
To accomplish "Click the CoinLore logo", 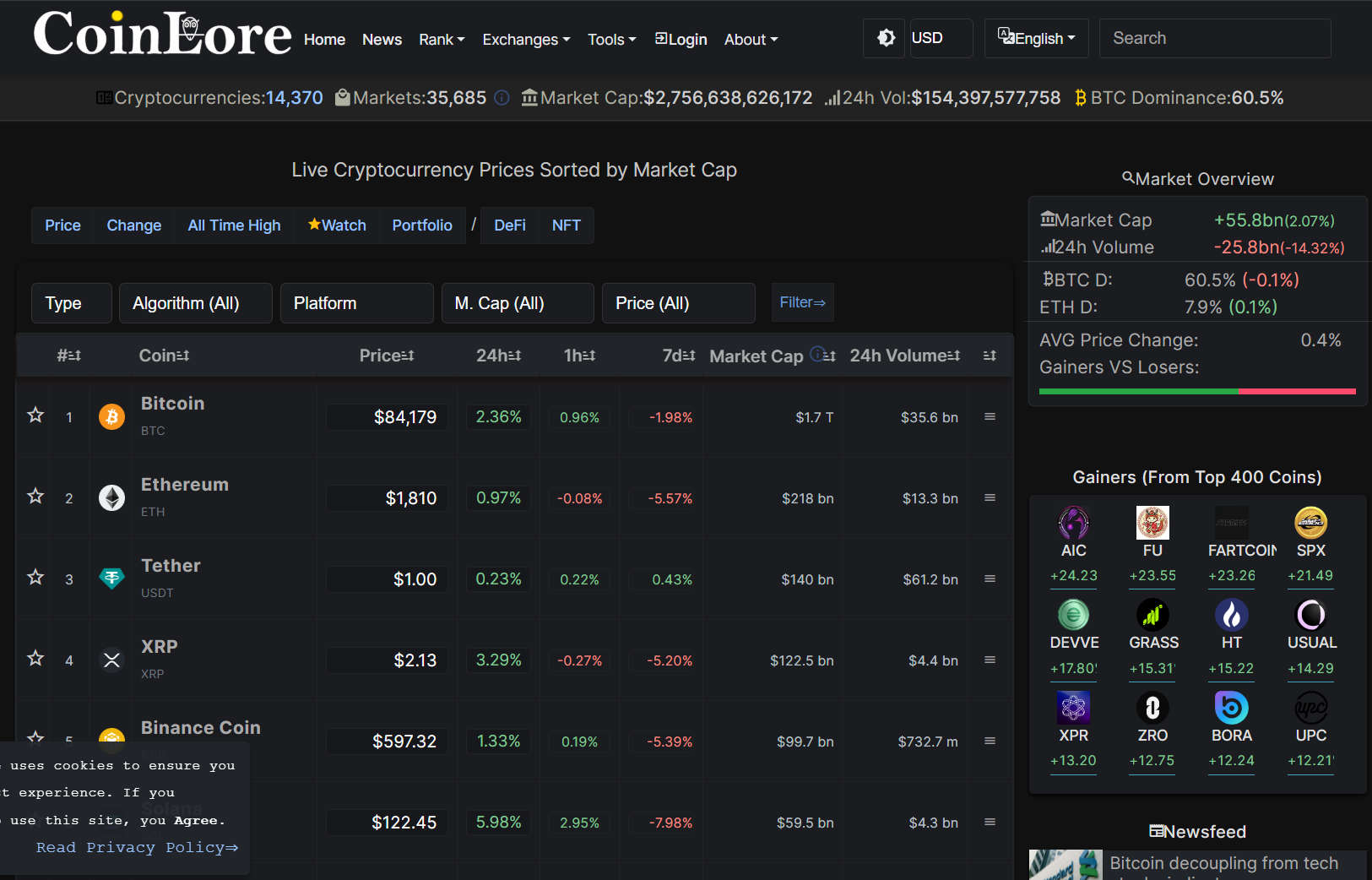I will (162, 35).
